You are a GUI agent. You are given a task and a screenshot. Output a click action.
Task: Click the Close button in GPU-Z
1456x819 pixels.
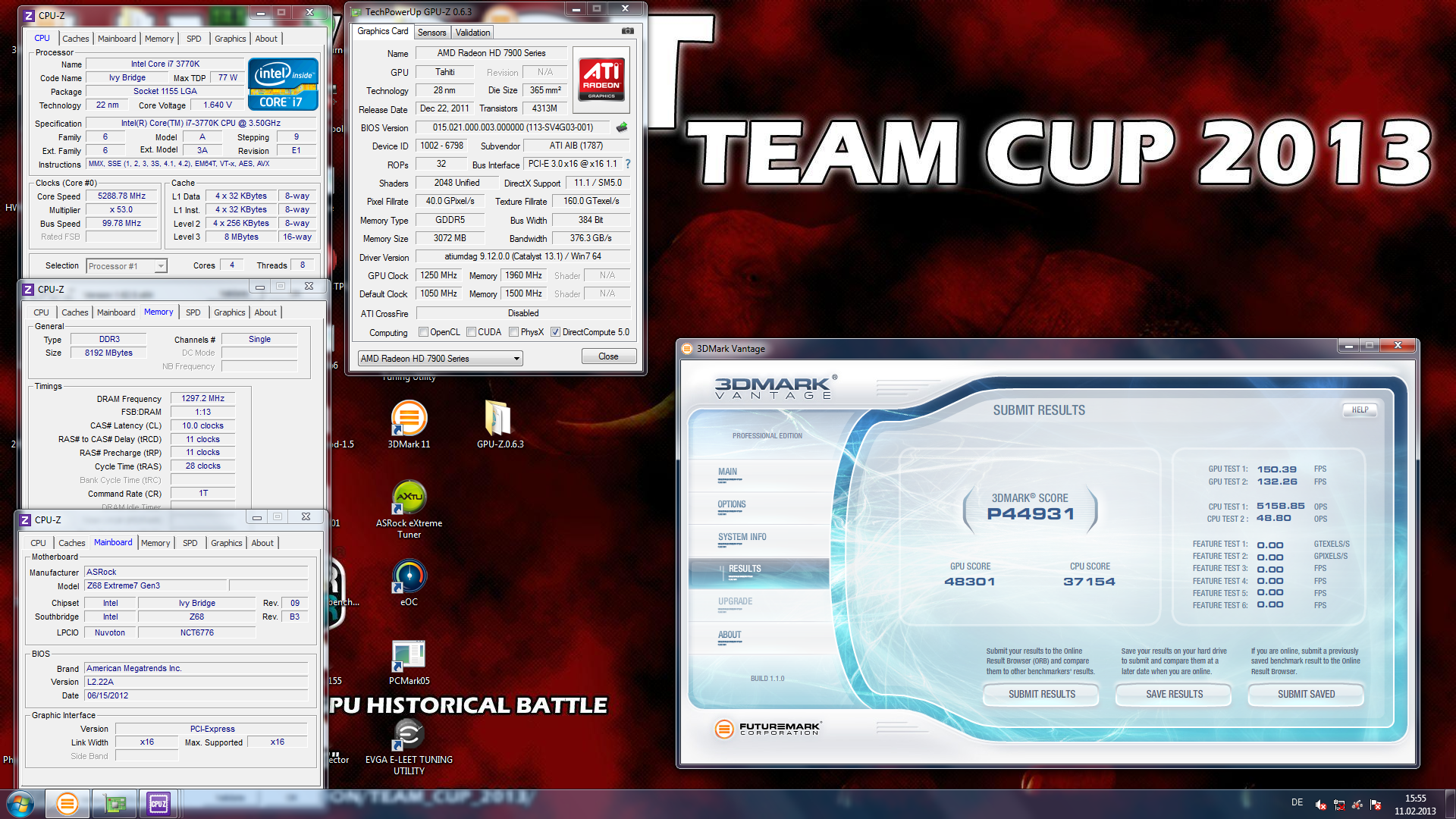point(608,356)
